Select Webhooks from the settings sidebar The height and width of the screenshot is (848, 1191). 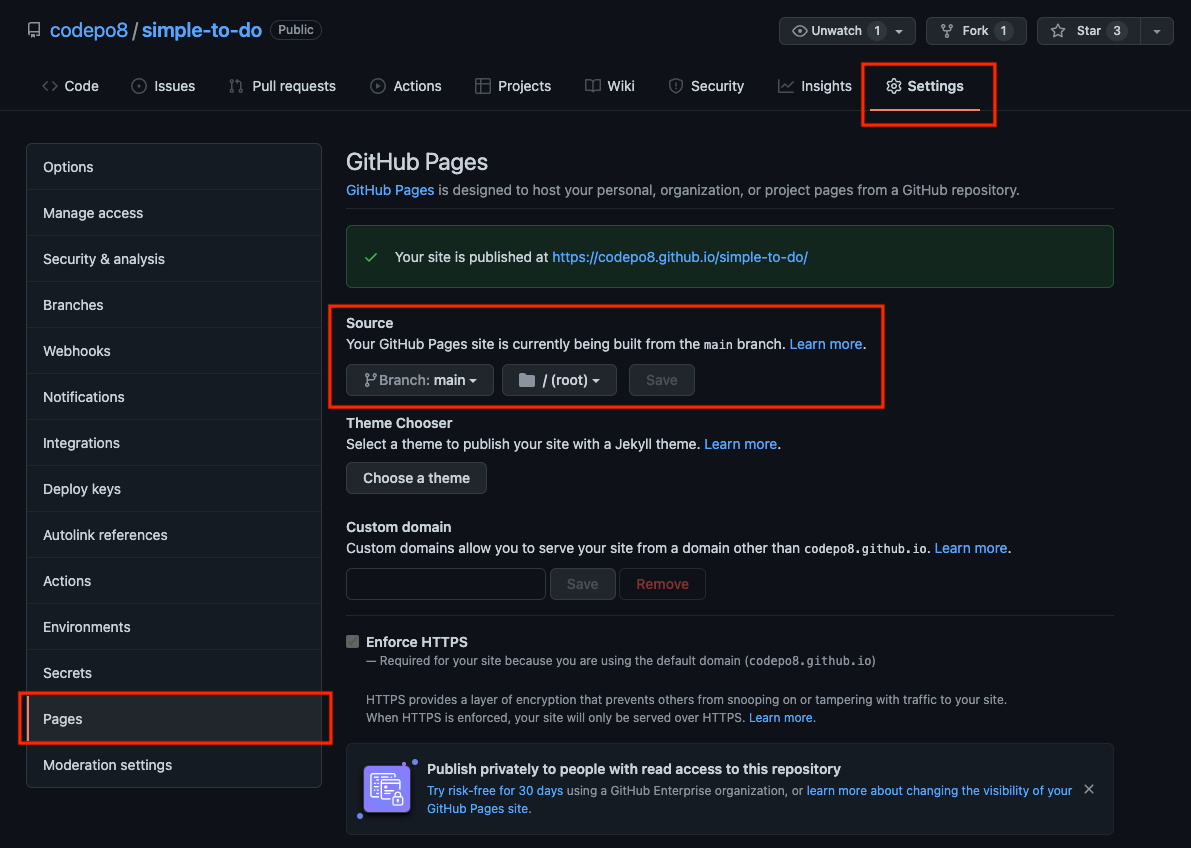pos(77,351)
